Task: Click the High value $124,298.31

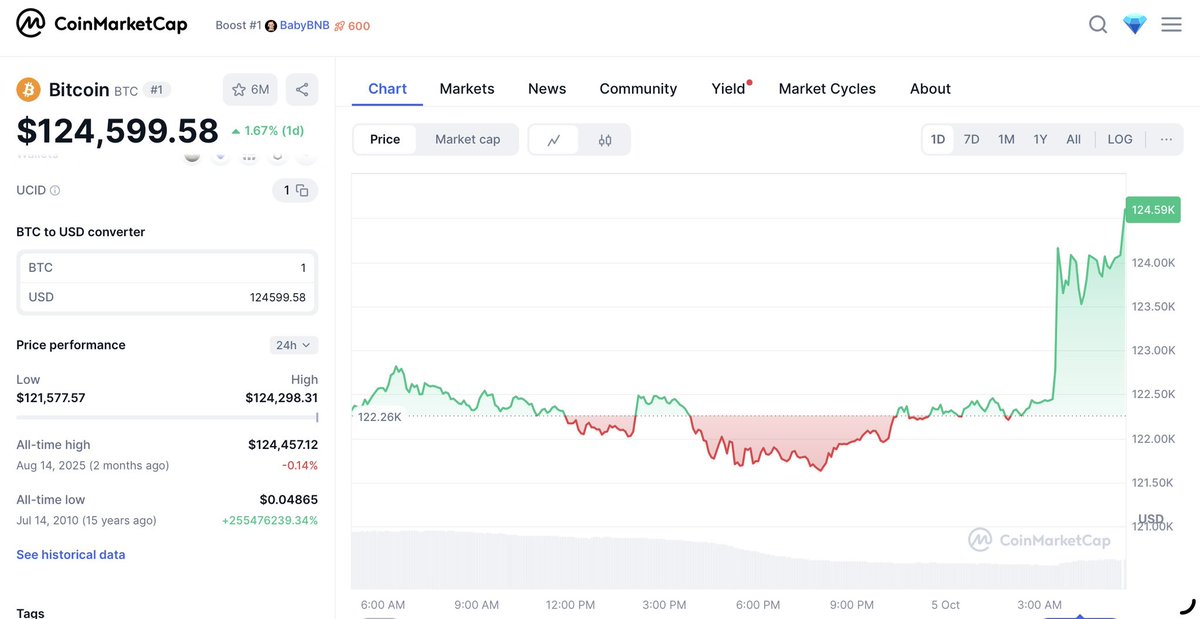Action: [282, 398]
